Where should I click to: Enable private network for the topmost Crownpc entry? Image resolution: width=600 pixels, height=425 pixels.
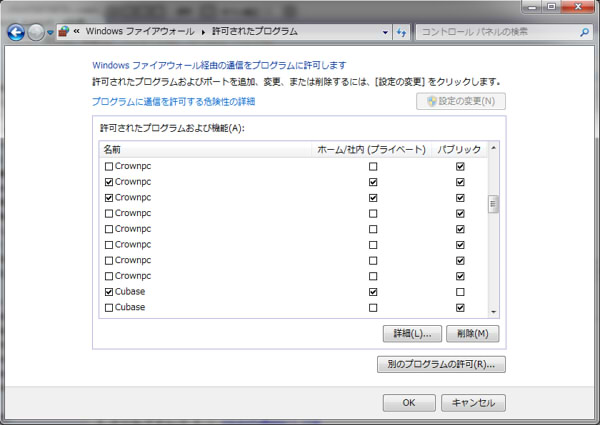[373, 166]
